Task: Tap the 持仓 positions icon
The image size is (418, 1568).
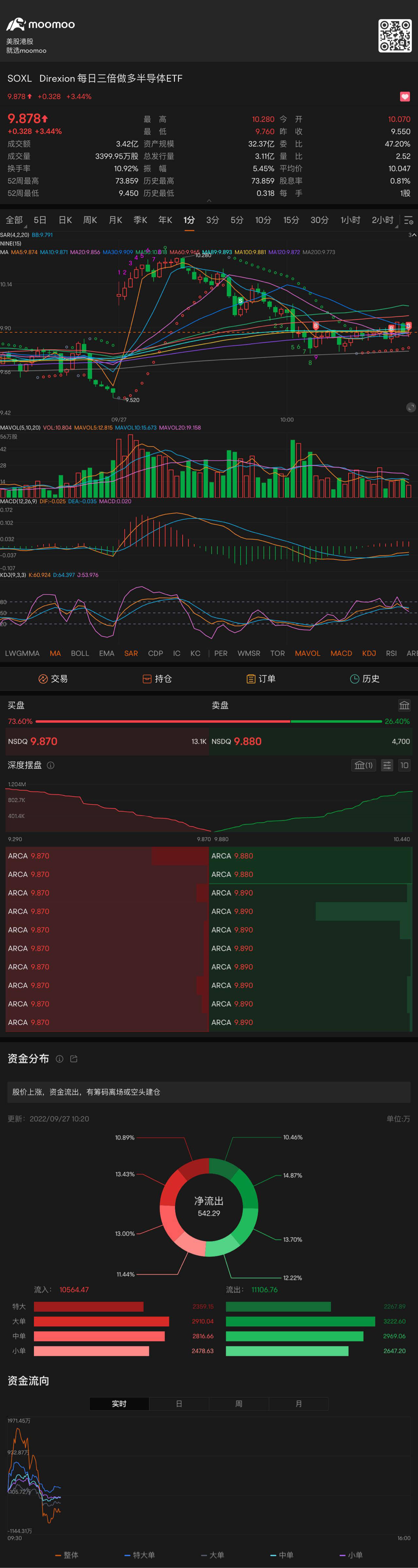Action: tap(147, 679)
